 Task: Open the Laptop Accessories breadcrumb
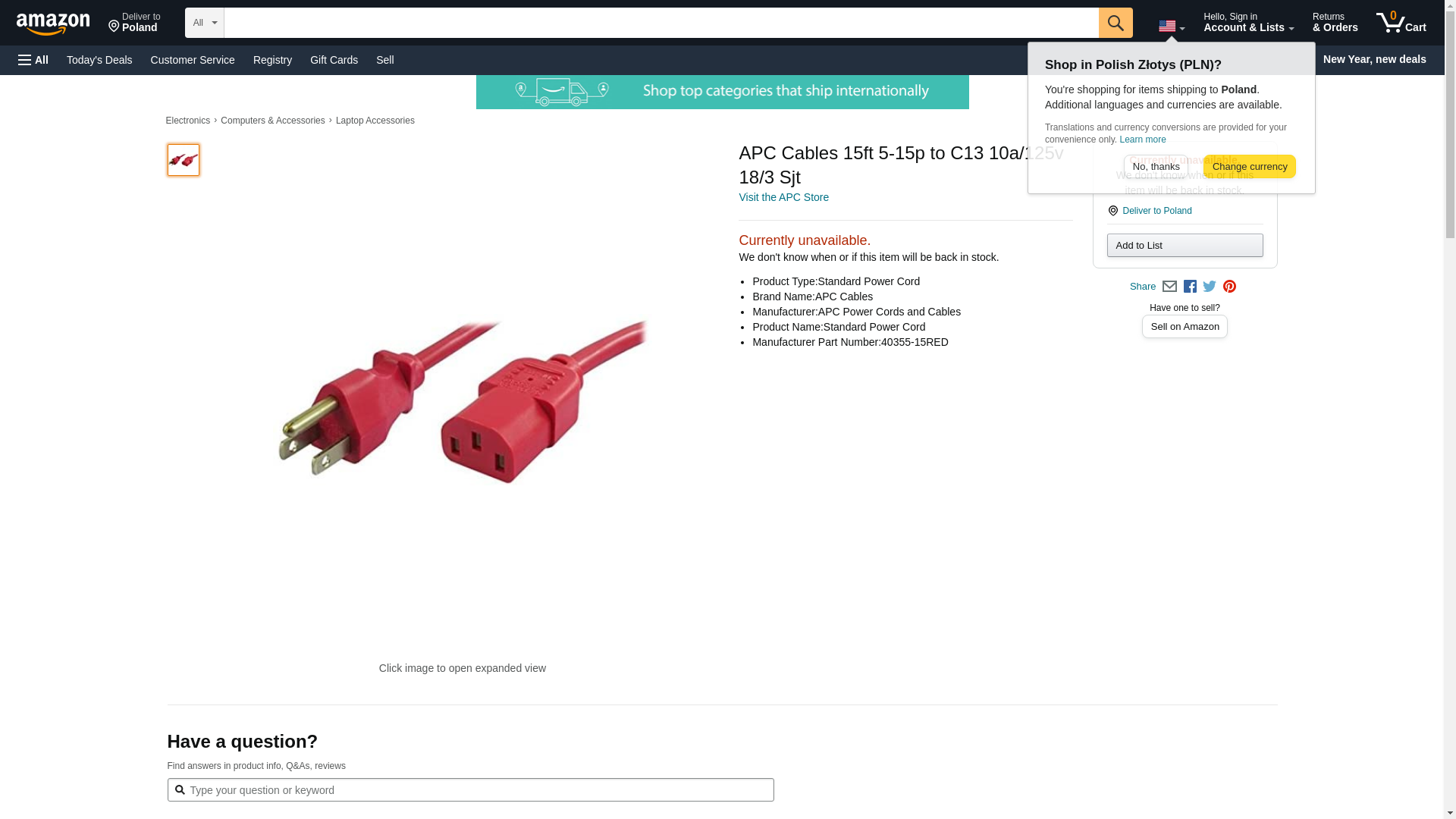tap(375, 121)
